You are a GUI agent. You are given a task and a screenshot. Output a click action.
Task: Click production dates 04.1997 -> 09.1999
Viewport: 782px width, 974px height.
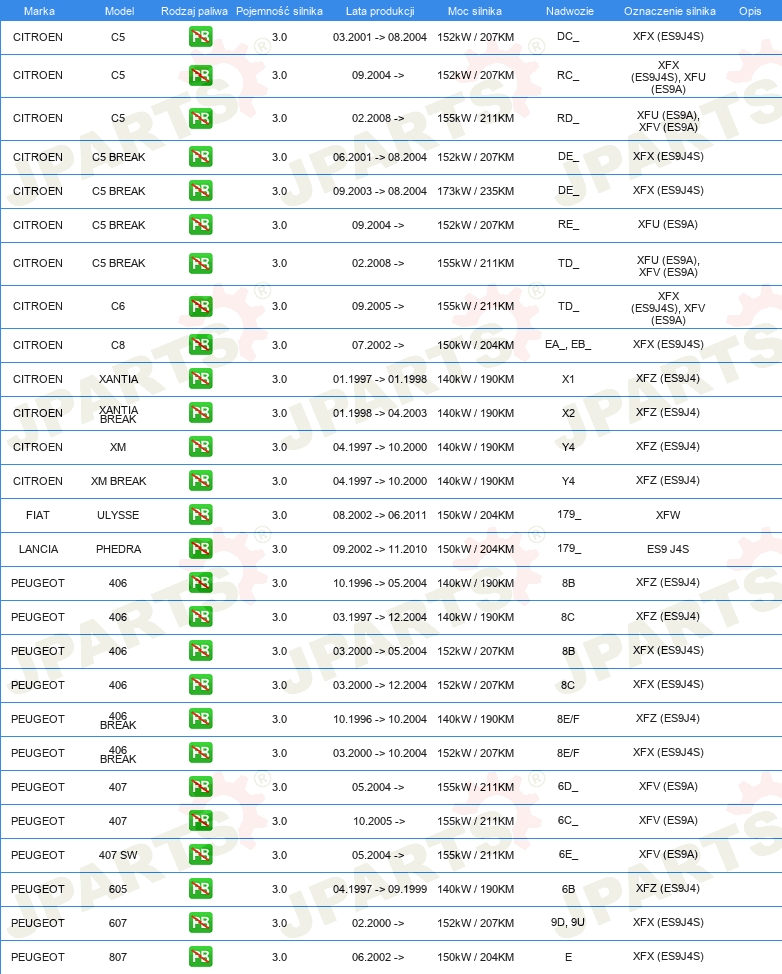coord(380,889)
